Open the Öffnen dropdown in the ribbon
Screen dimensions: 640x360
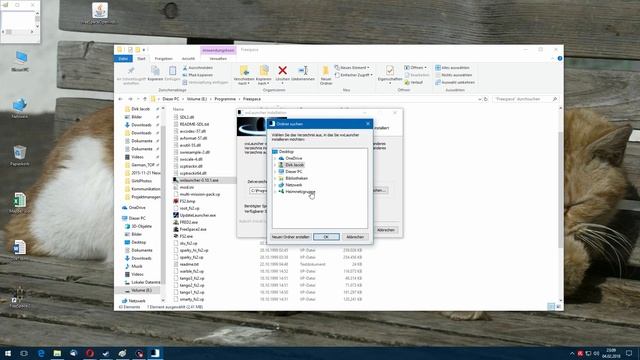[416, 68]
